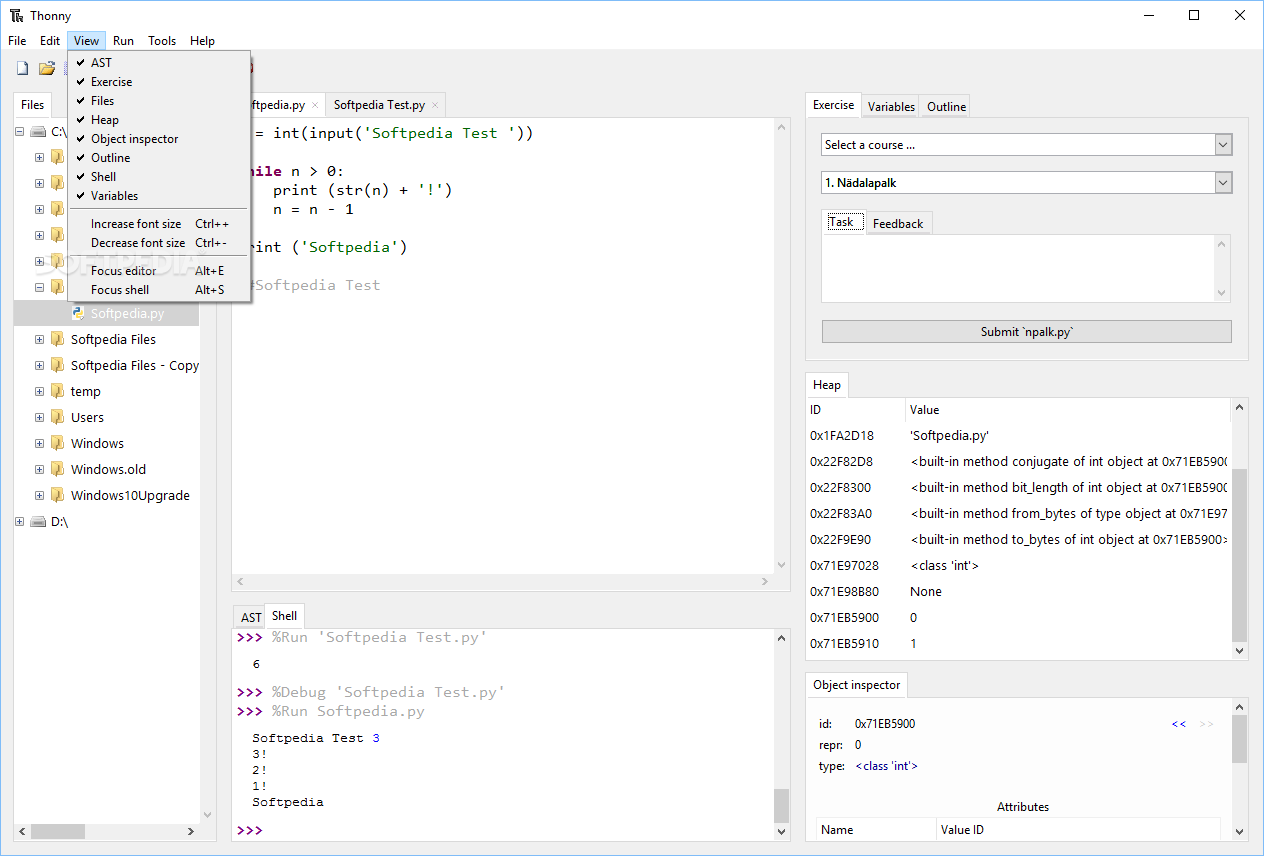Click the >> next object link
Viewport: 1264px width, 856px height.
click(1206, 724)
